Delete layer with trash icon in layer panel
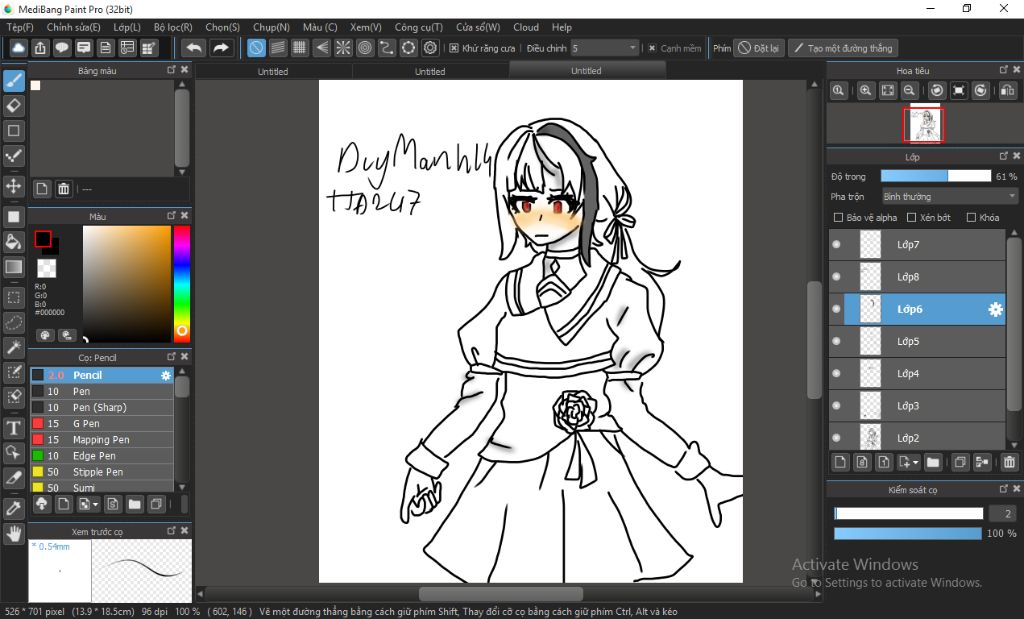1024x619 pixels. pyautogui.click(x=1009, y=462)
